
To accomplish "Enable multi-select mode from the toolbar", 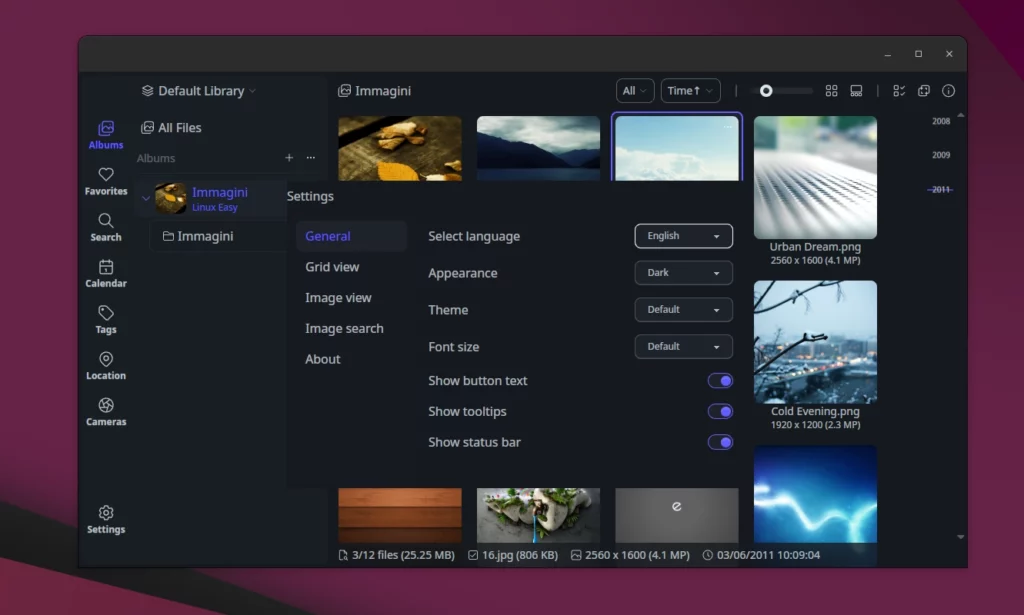I will 899,90.
